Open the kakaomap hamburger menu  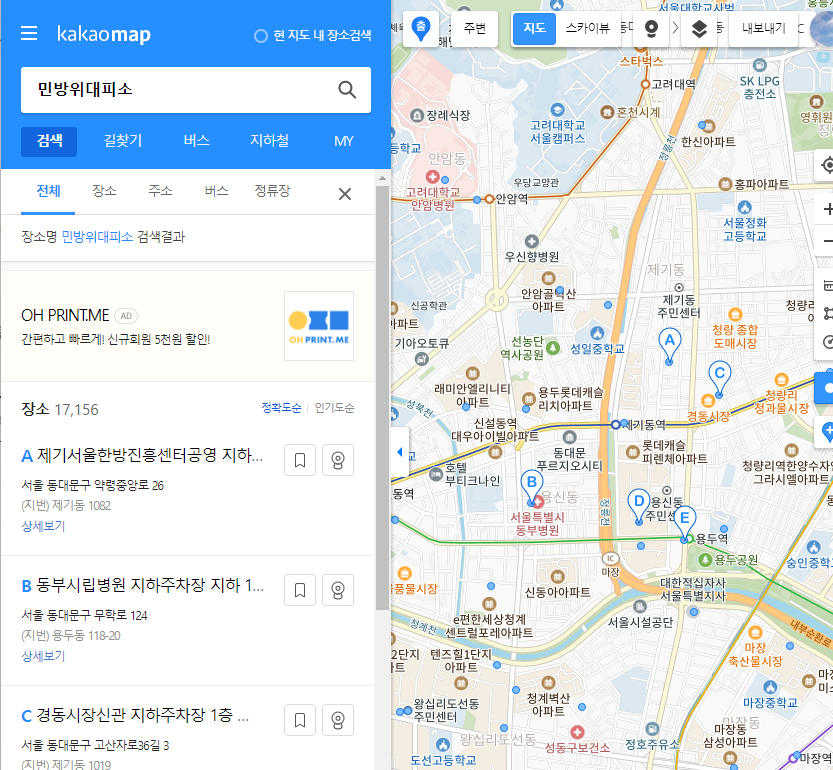pyautogui.click(x=29, y=33)
